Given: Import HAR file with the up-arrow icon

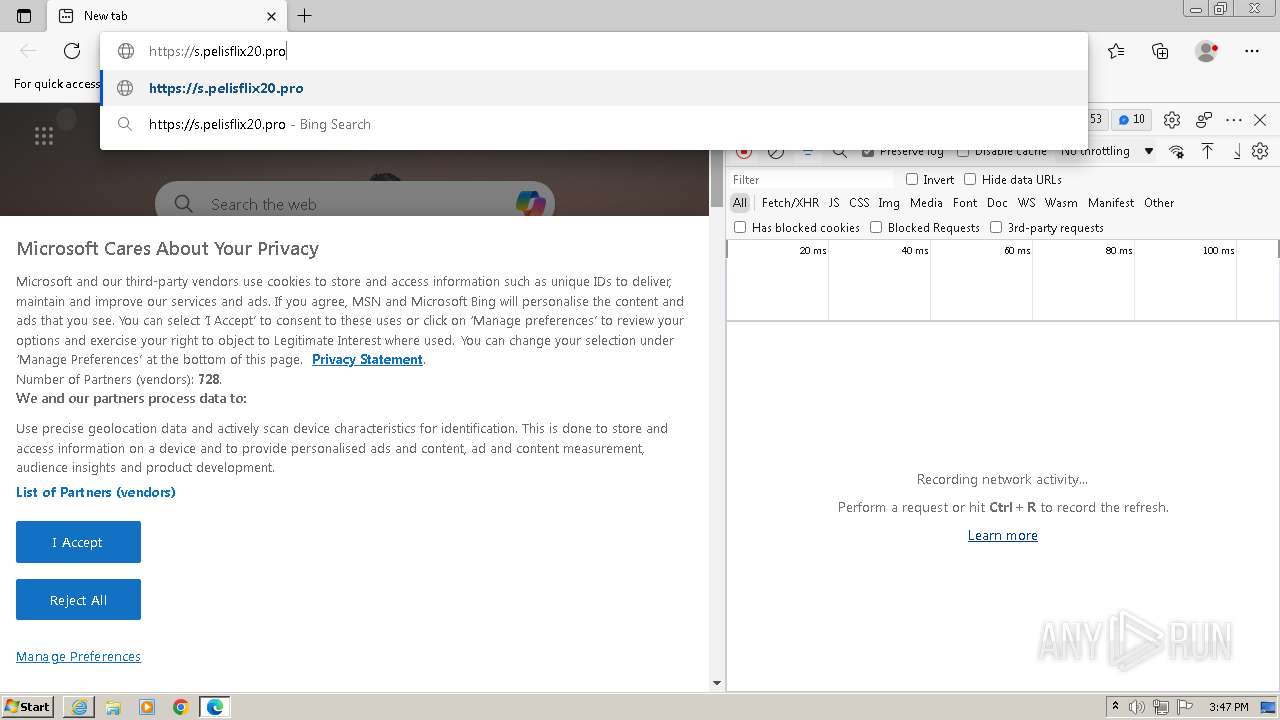Looking at the screenshot, I should tap(1207, 151).
